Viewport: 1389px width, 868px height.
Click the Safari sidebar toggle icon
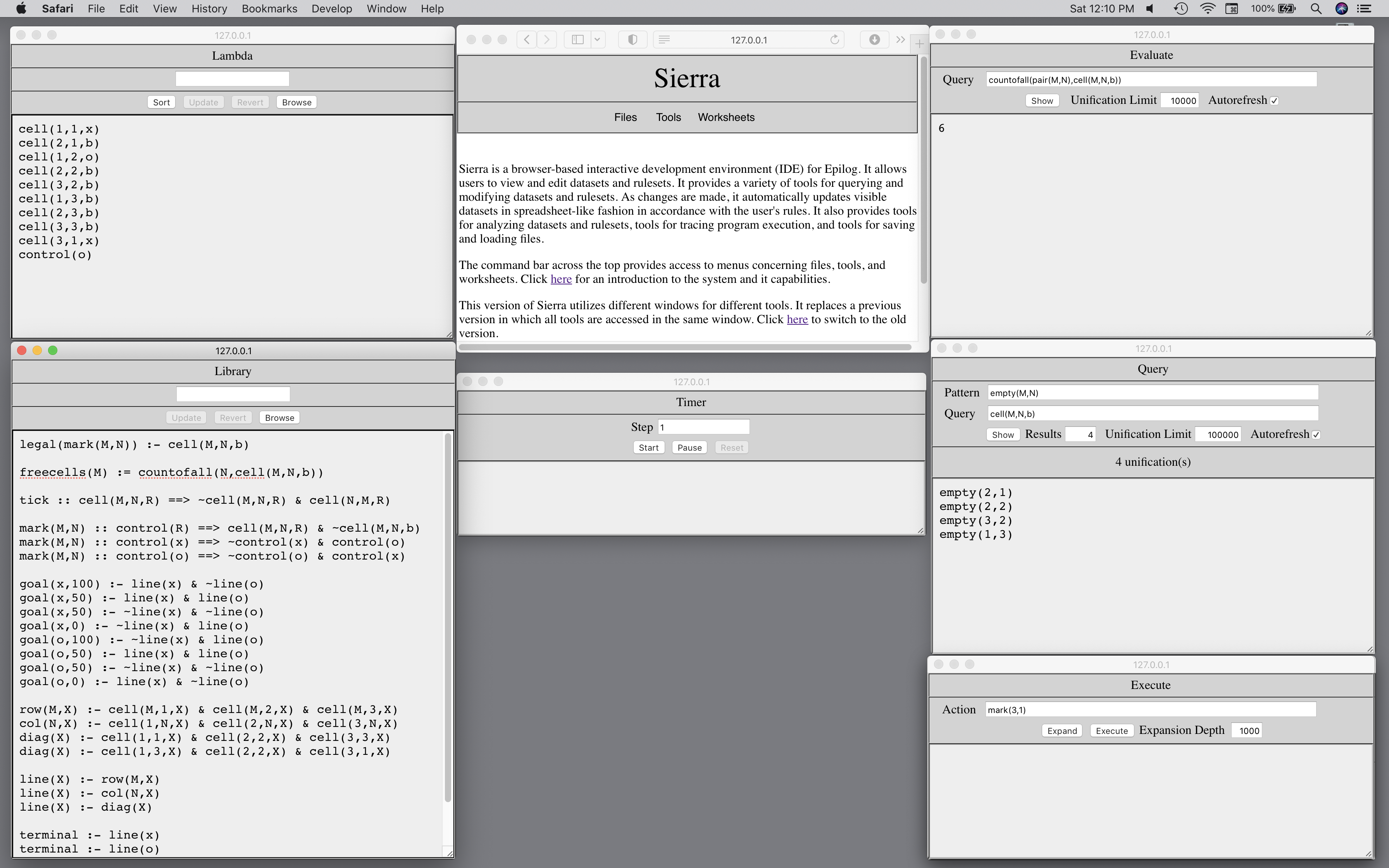[x=578, y=40]
